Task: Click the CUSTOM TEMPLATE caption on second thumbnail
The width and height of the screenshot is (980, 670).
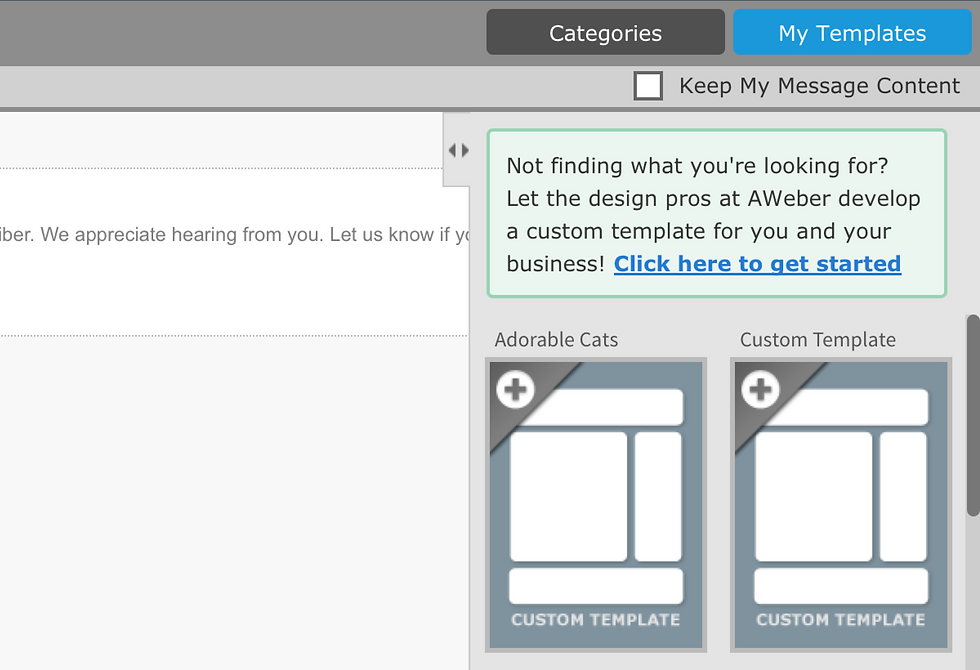Action: pyautogui.click(x=840, y=620)
